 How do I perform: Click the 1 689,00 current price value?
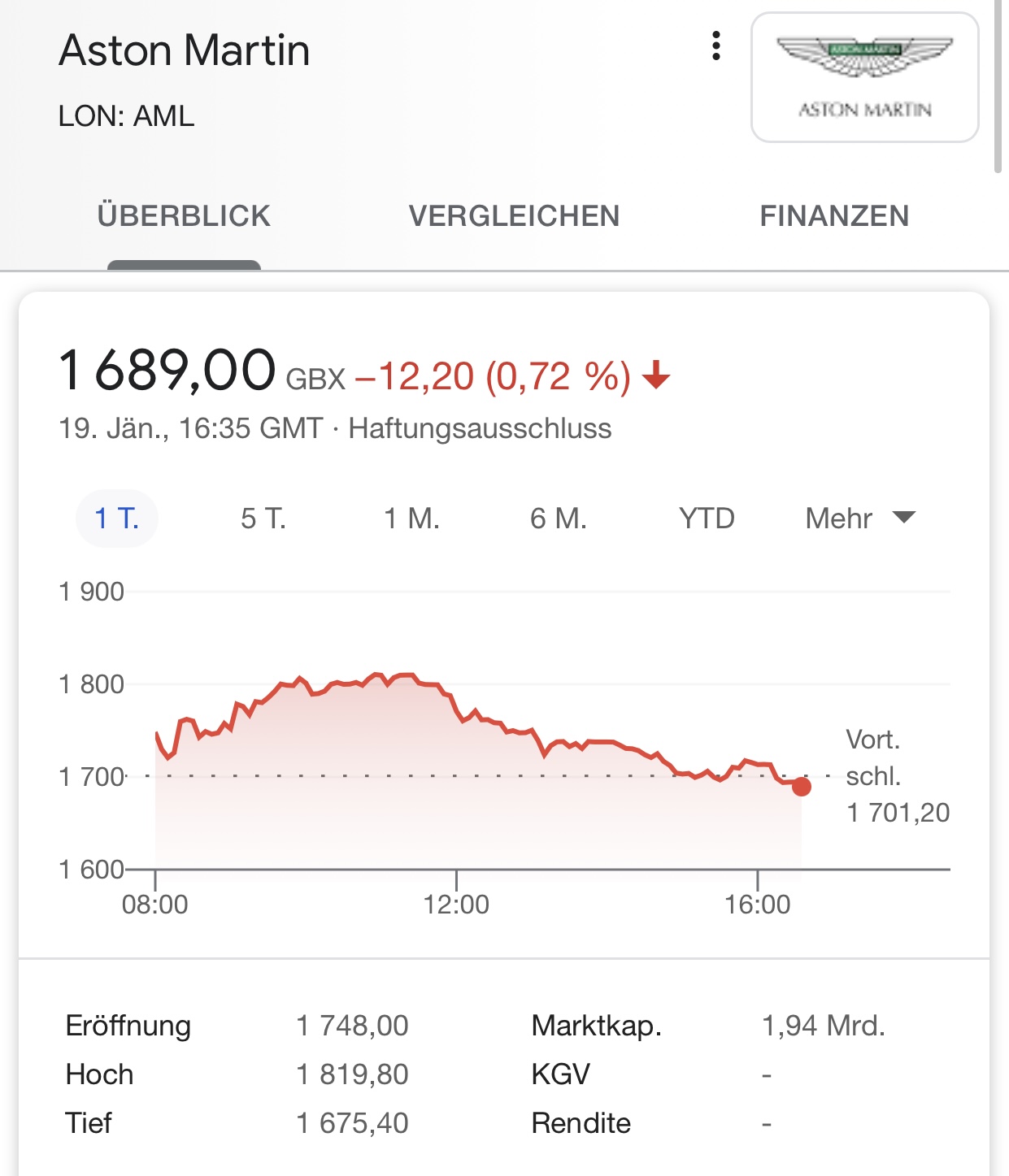[167, 371]
